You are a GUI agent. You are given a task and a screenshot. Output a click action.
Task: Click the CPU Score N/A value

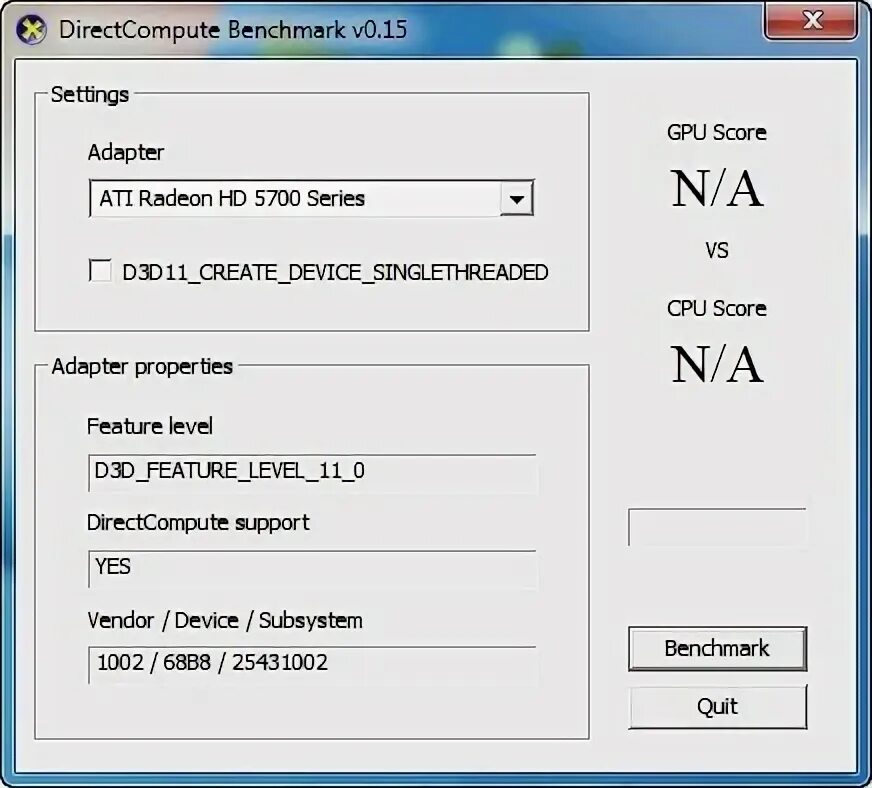click(717, 364)
